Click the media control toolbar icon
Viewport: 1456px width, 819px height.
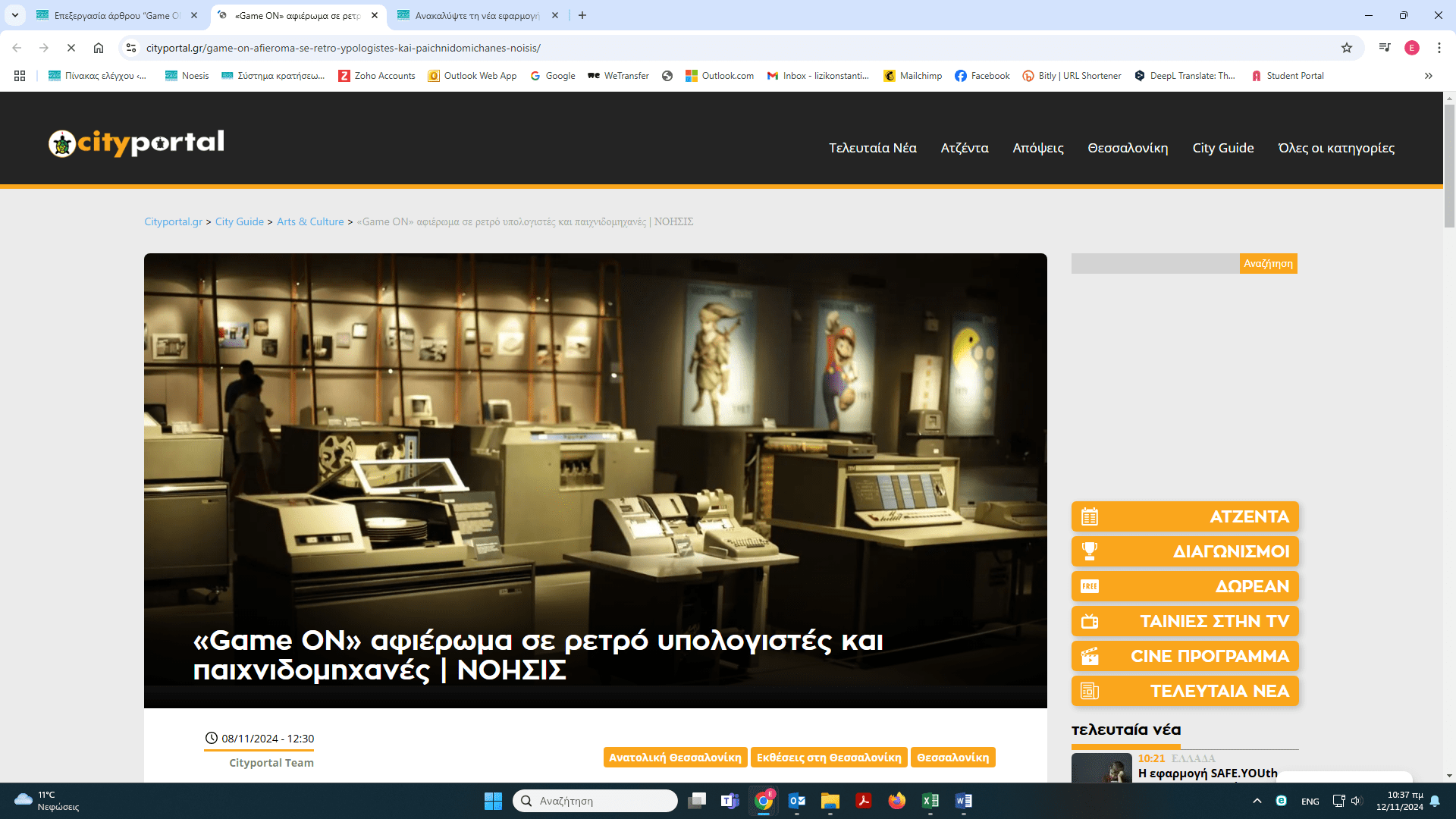tap(1385, 48)
